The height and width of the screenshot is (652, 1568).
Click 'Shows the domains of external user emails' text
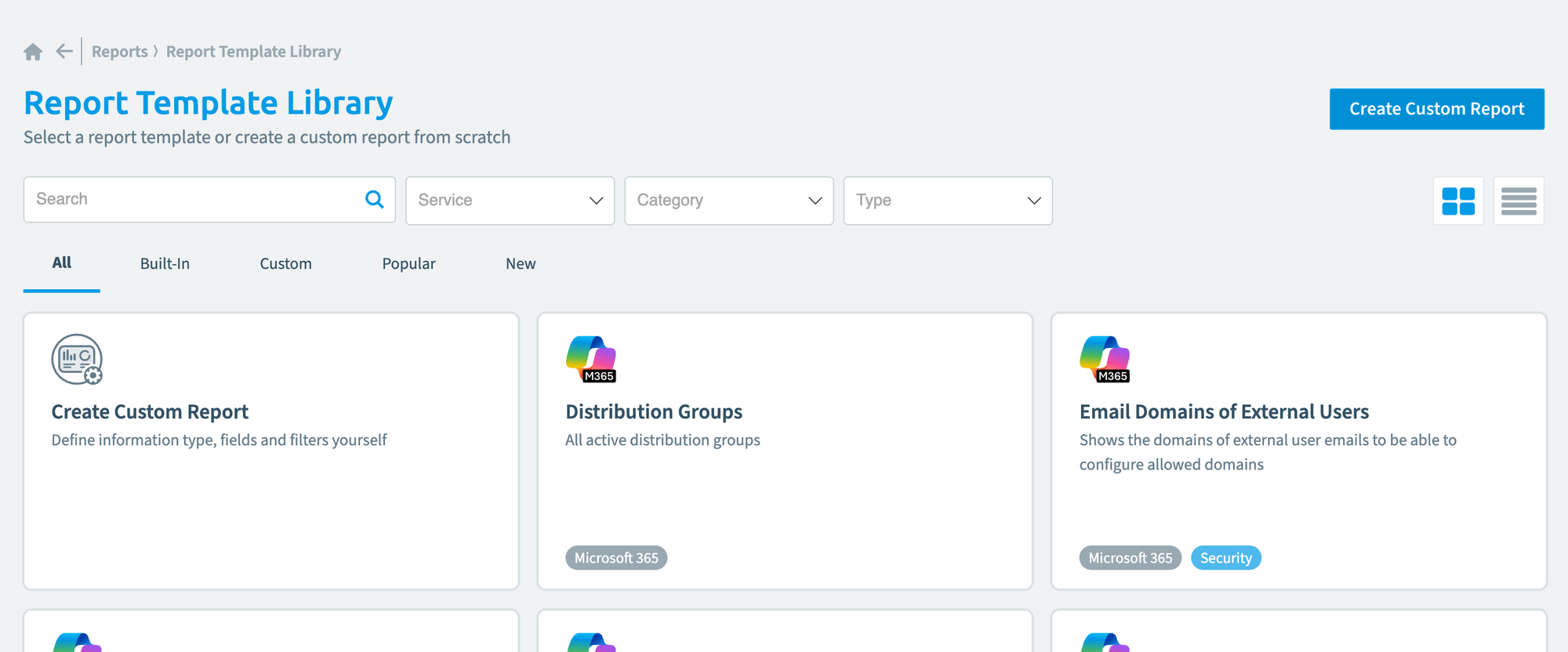(1268, 452)
